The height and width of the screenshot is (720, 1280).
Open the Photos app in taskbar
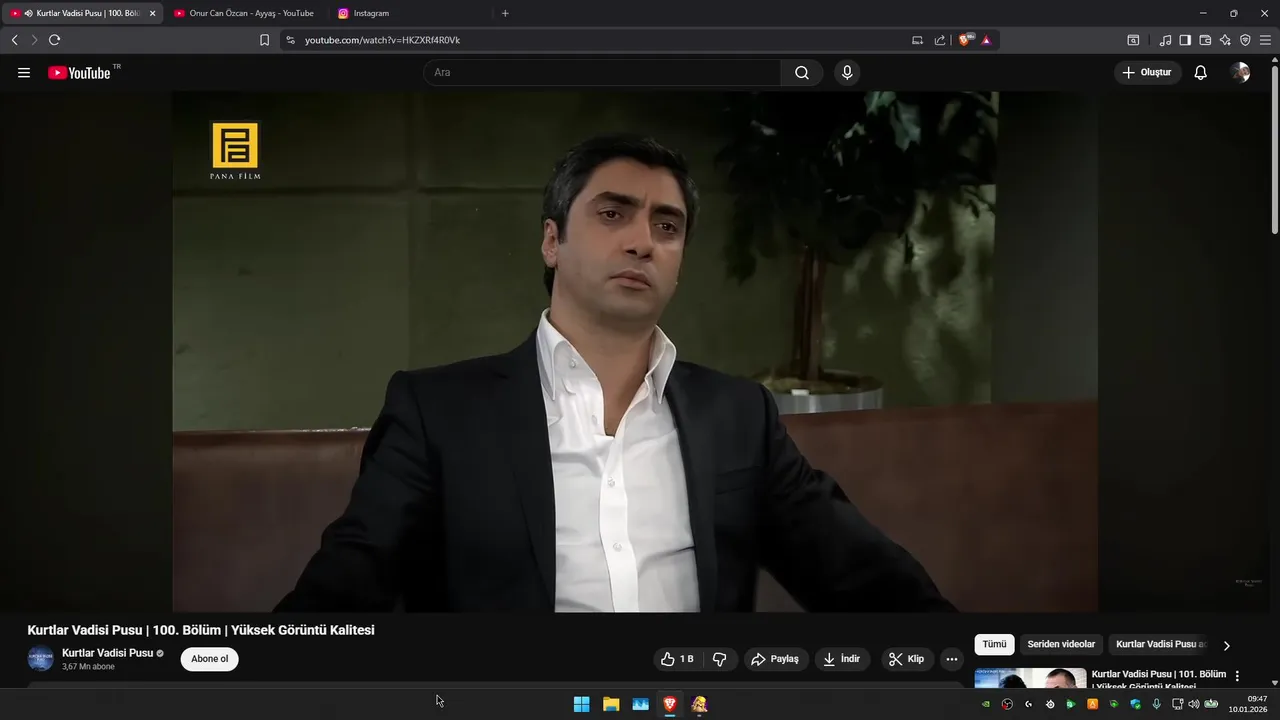tap(641, 704)
